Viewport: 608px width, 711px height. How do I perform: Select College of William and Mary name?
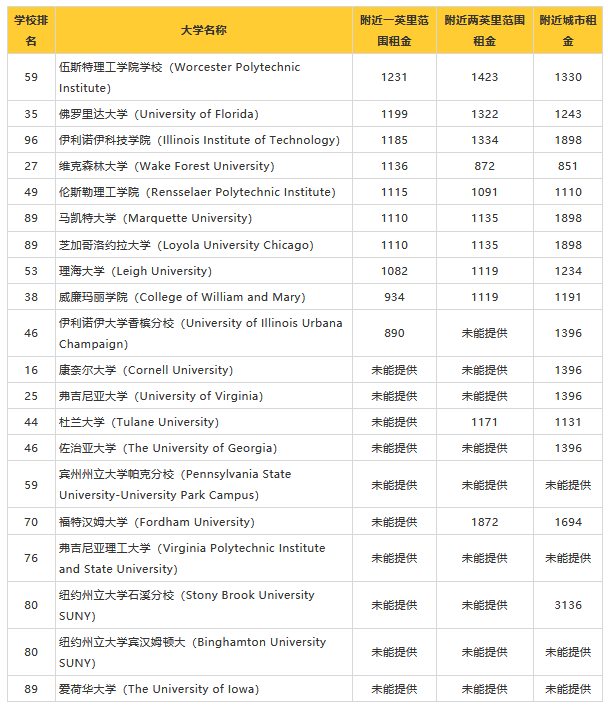(204, 297)
